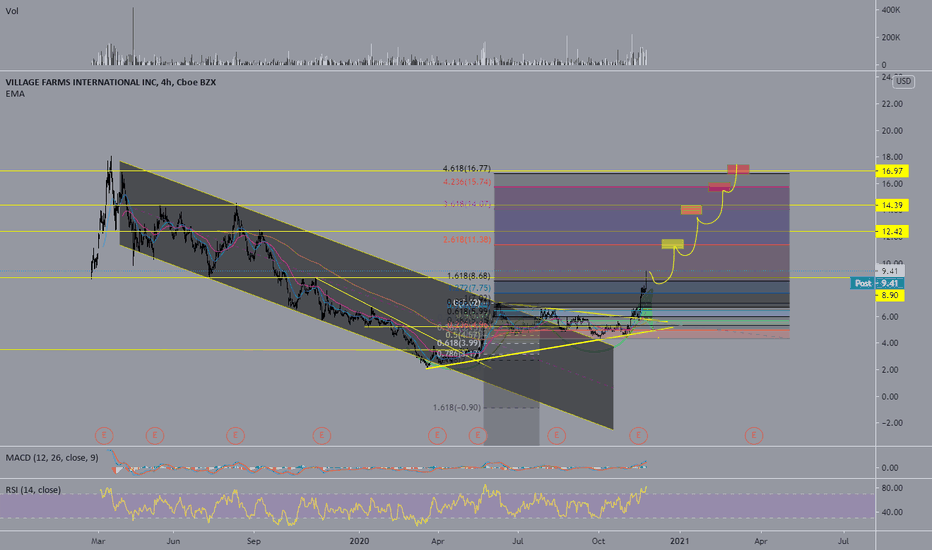Click the Jun time axis label
This screenshot has width=932, height=550.
coord(173,541)
